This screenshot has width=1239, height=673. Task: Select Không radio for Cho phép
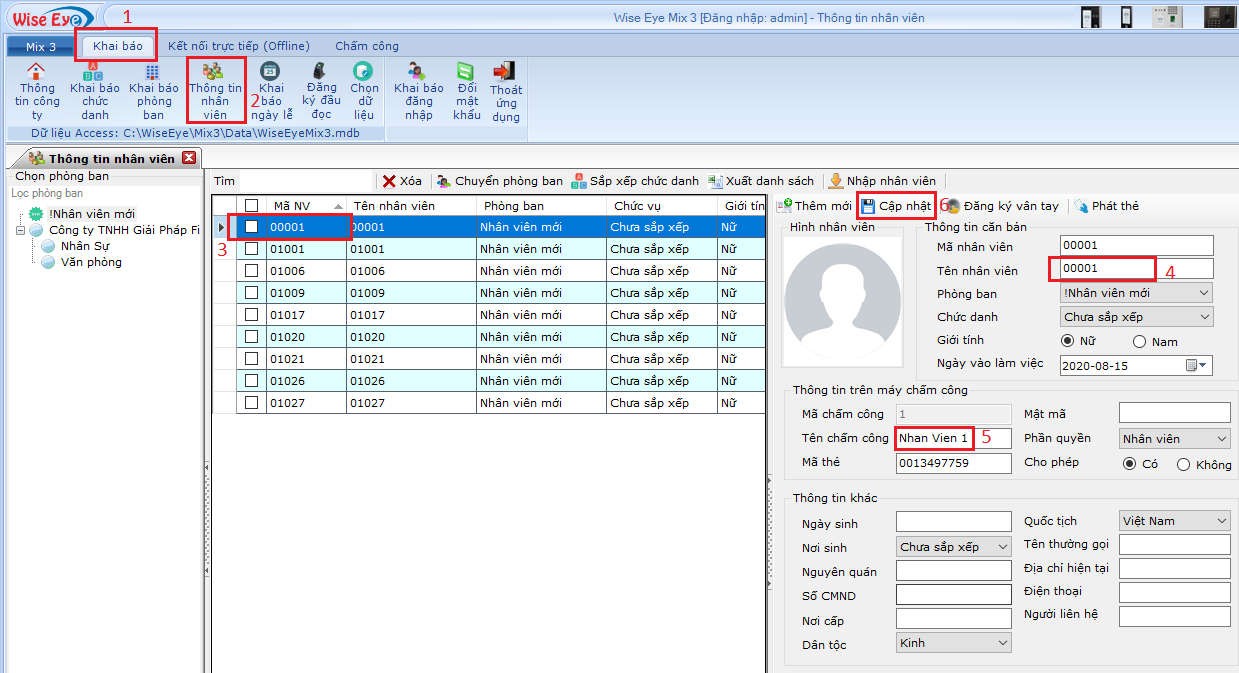click(1183, 464)
